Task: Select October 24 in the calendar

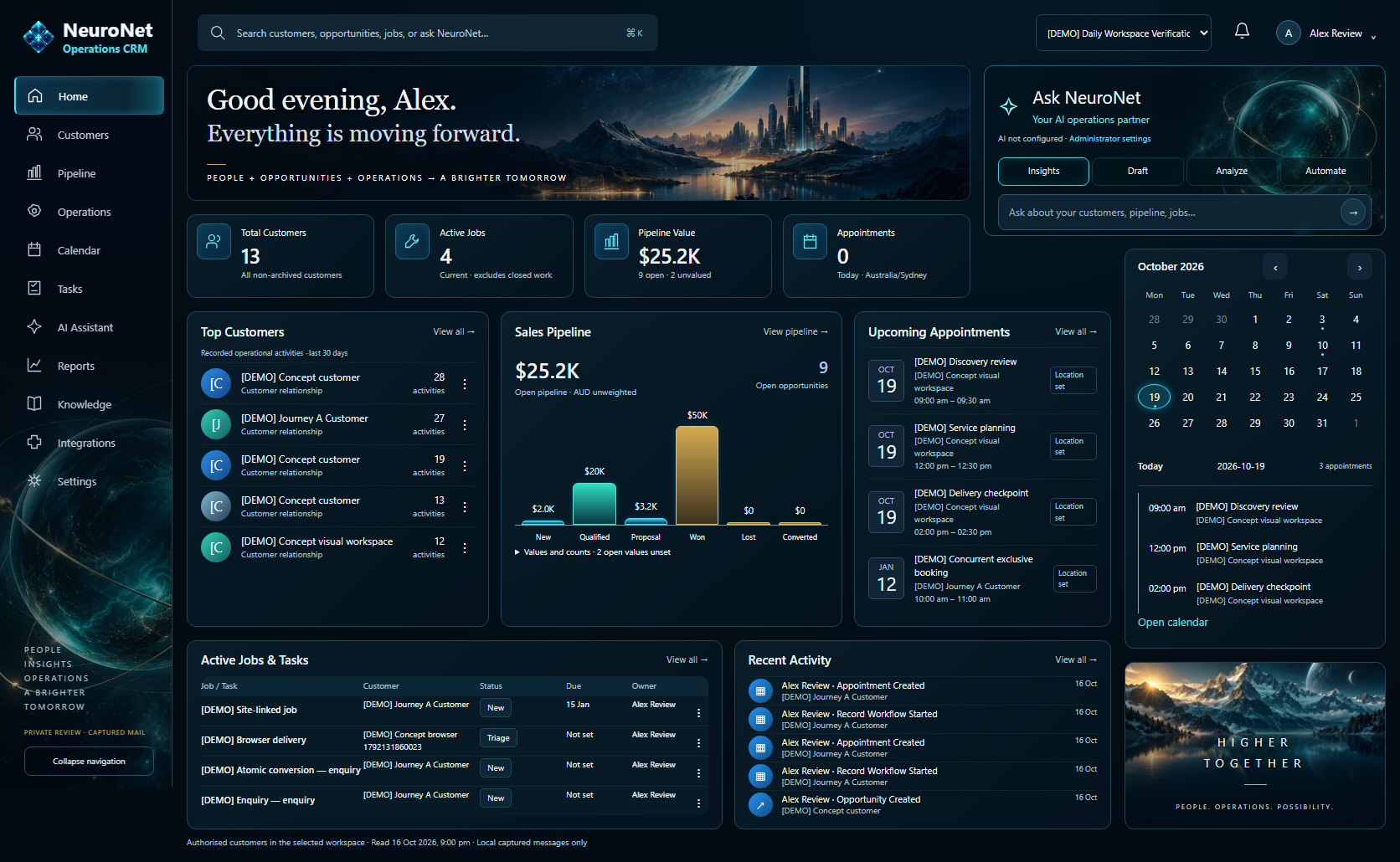Action: tap(1322, 398)
